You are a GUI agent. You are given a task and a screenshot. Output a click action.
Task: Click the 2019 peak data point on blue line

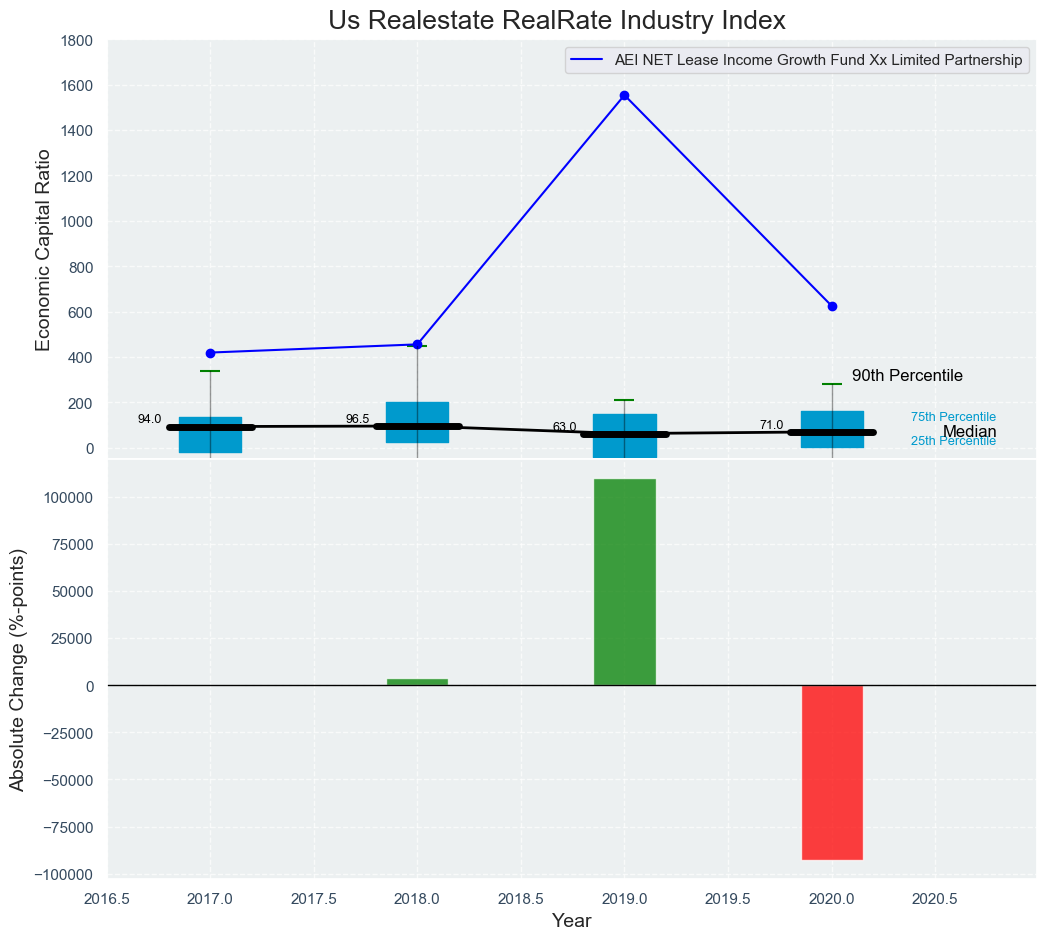(624, 96)
